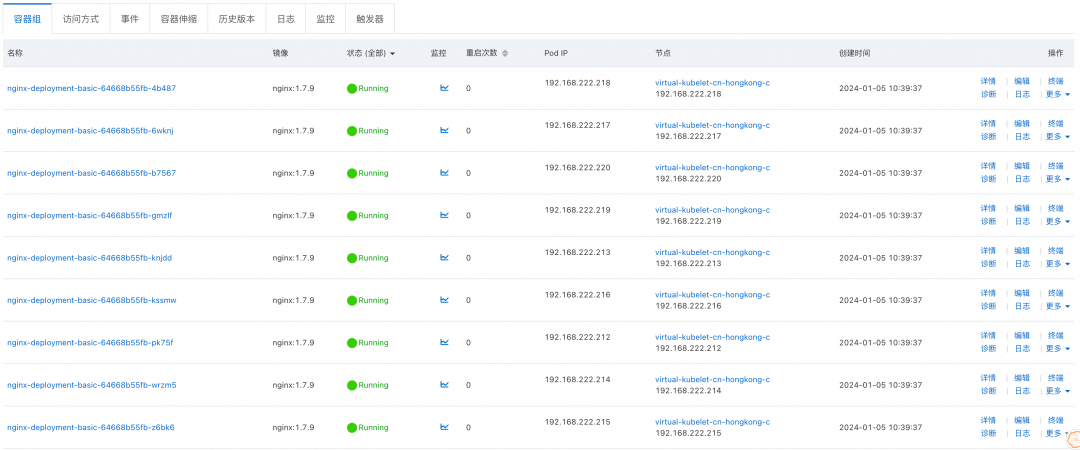This screenshot has height=450, width=1080.
Task: Click monitoring chart icon for pod b7567
Action: [444, 173]
